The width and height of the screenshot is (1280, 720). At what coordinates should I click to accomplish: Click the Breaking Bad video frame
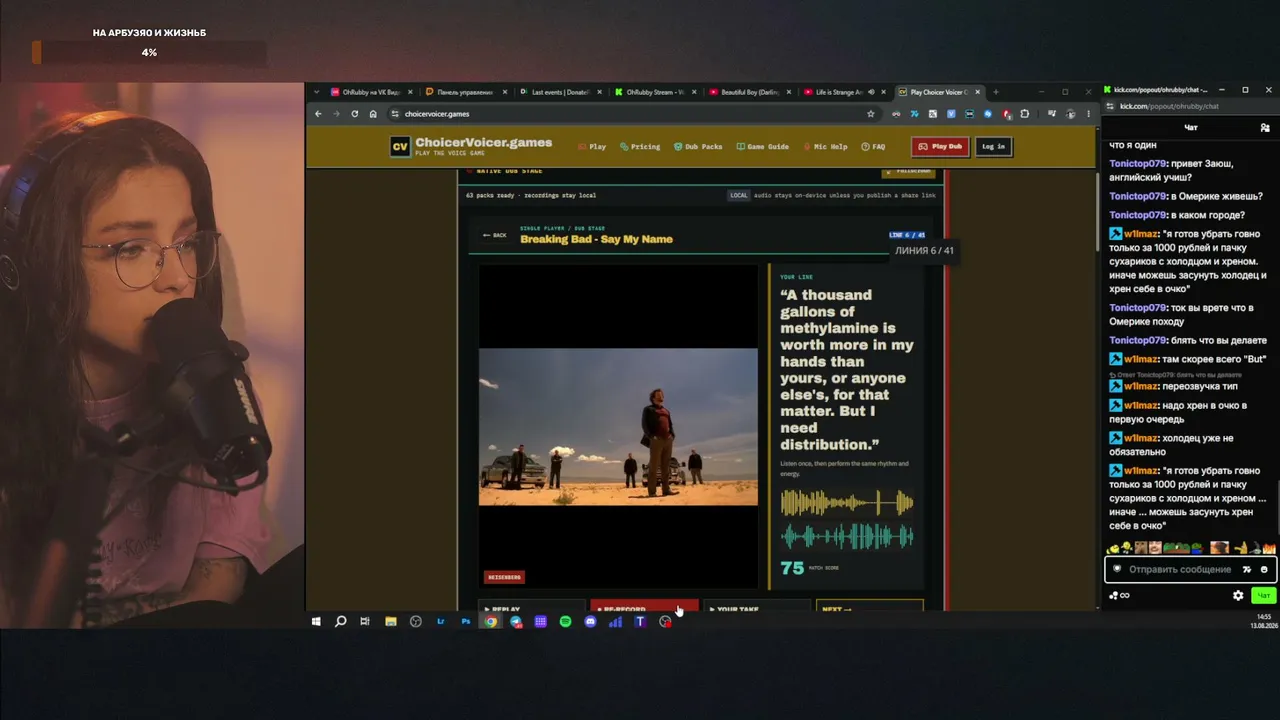click(618, 427)
